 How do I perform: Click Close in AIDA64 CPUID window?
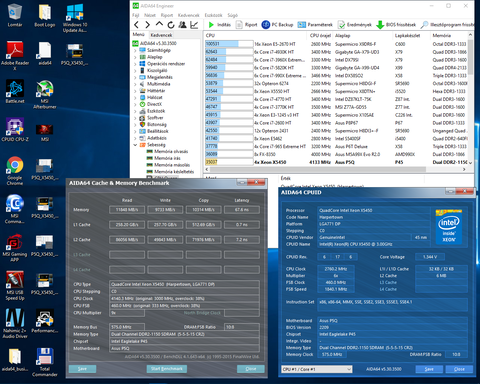click(x=459, y=369)
